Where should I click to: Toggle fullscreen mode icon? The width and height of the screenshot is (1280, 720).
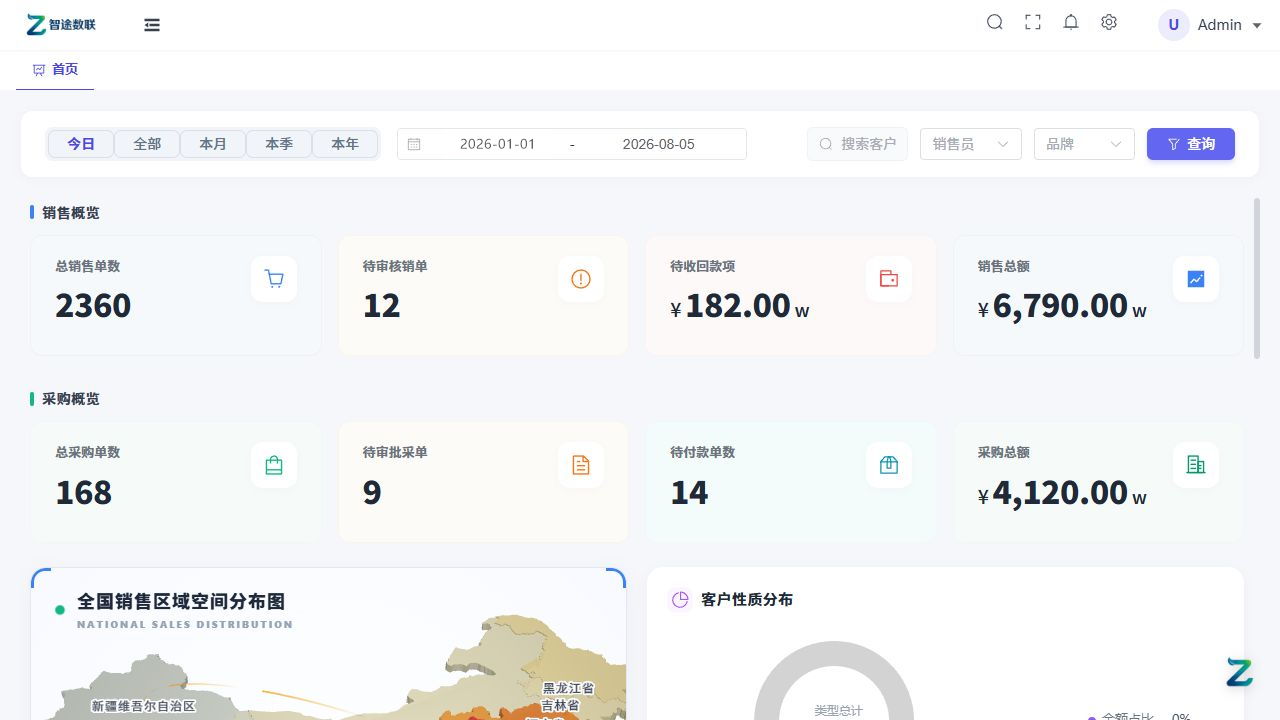point(1033,22)
